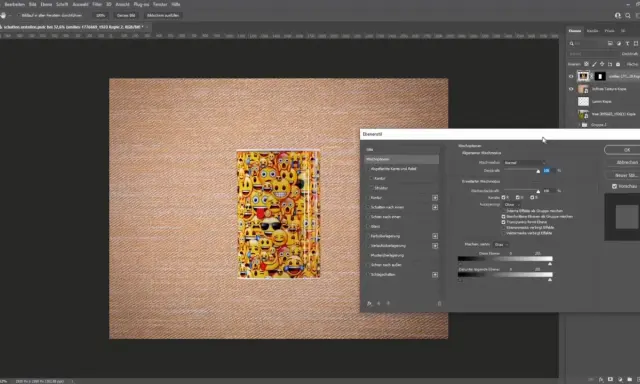Image resolution: width=640 pixels, height=384 pixels.
Task: Enable Ebenenmaske verbirgt Effekte checkbox
Action: 503,228
